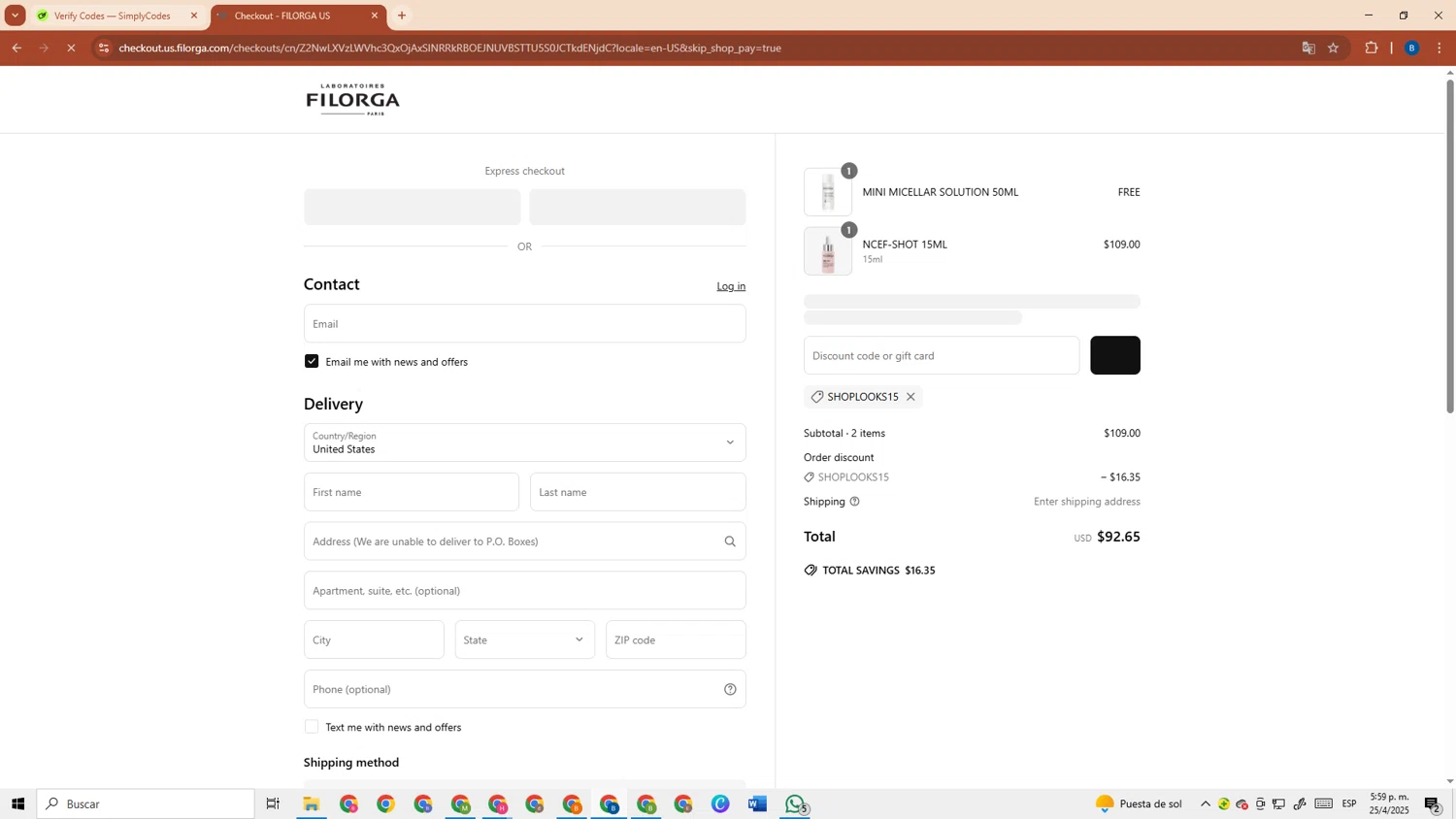This screenshot has height=819, width=1456.
Task: Click the page vertical scrollbar
Action: click(1450, 246)
